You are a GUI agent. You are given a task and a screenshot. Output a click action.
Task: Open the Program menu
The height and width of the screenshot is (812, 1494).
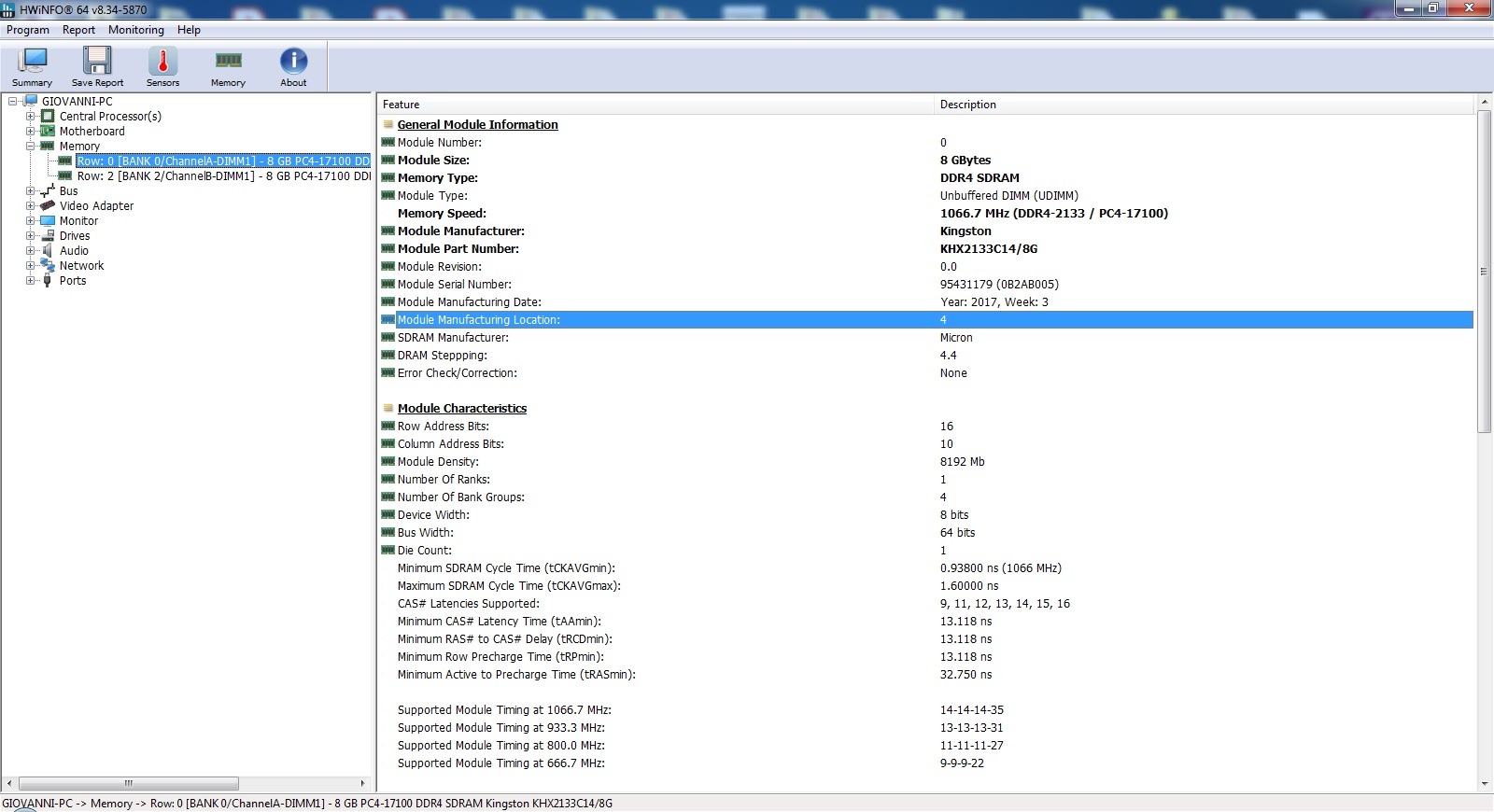pos(28,30)
